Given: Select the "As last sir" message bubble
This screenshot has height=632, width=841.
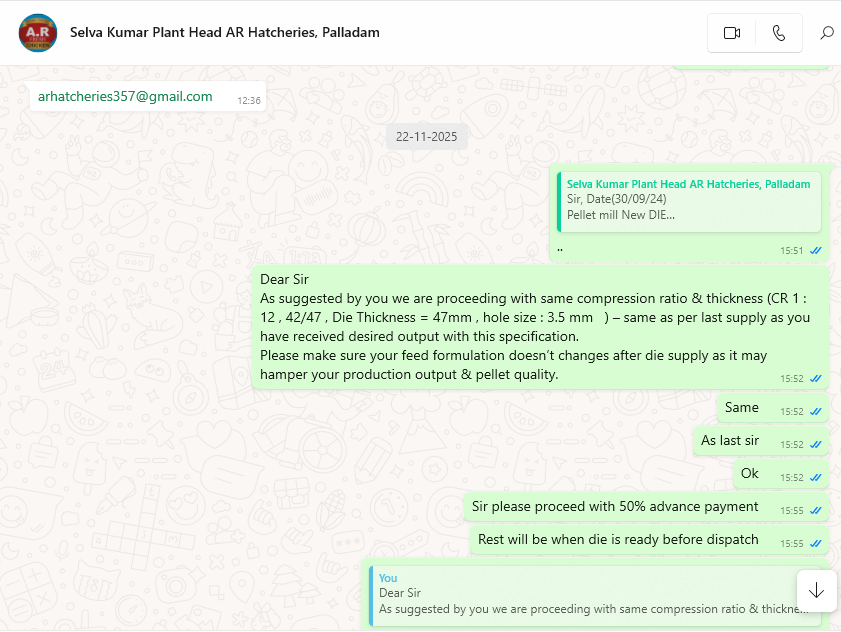Looking at the screenshot, I should coord(730,441).
